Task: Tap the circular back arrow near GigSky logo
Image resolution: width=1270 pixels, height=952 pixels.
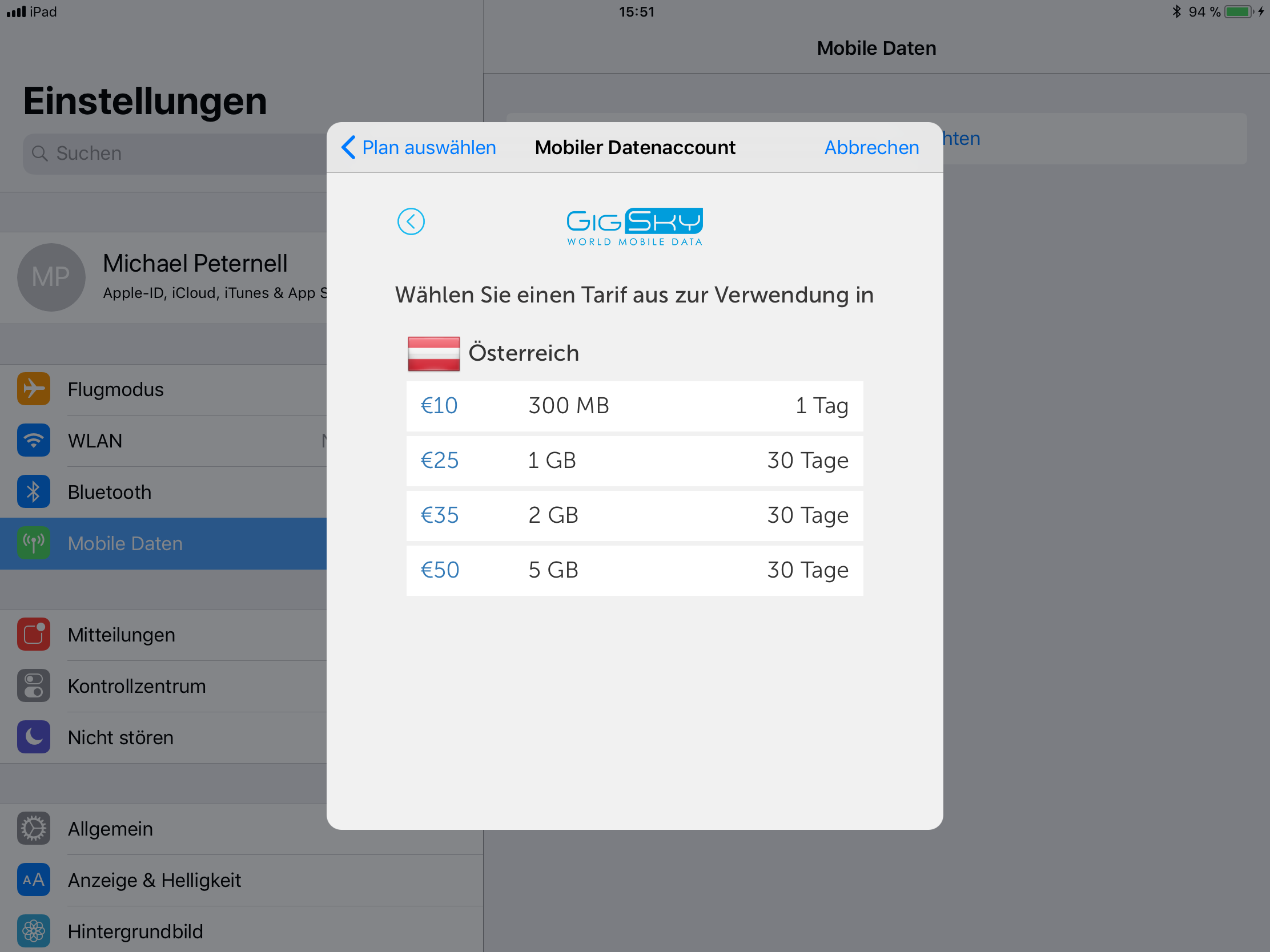Action: tap(411, 221)
